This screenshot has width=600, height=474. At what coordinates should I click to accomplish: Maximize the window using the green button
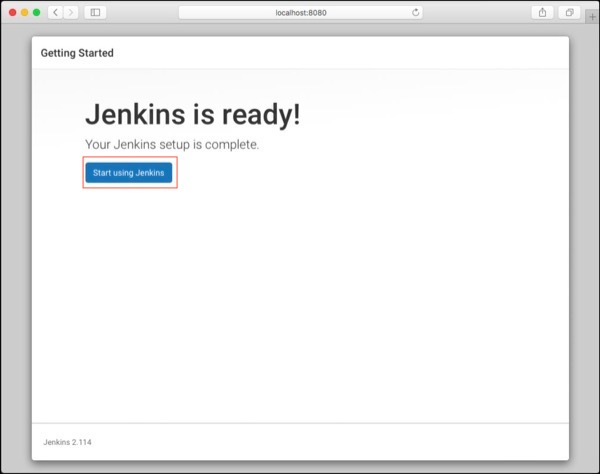pos(36,13)
